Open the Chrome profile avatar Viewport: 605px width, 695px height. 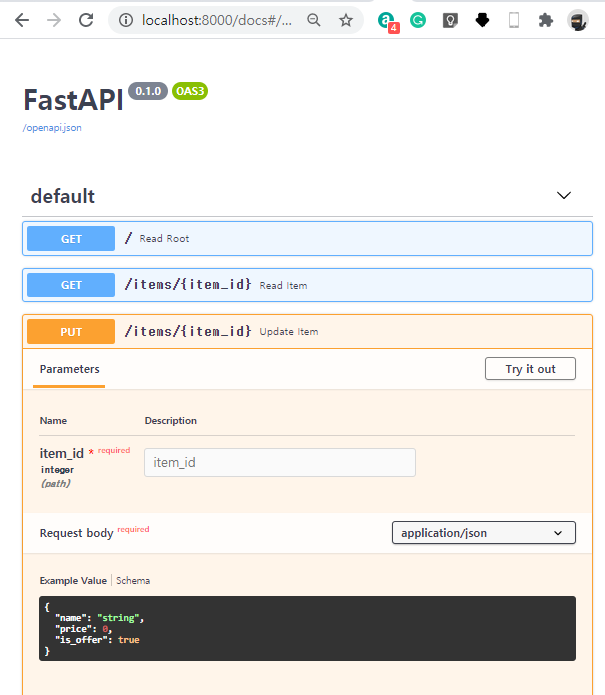(x=578, y=20)
